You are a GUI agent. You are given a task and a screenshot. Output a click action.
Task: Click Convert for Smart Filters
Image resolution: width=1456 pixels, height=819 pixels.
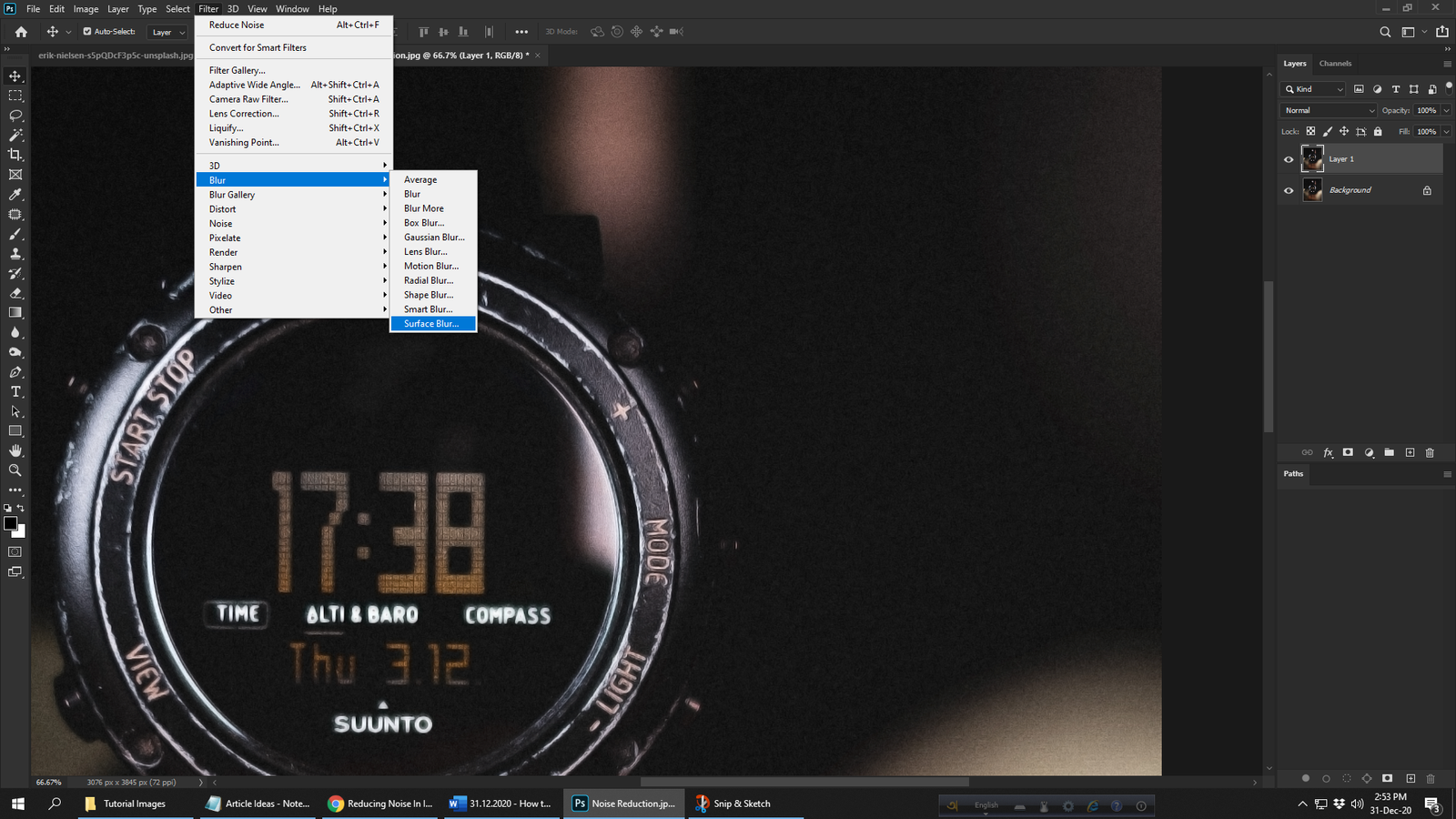click(x=294, y=47)
